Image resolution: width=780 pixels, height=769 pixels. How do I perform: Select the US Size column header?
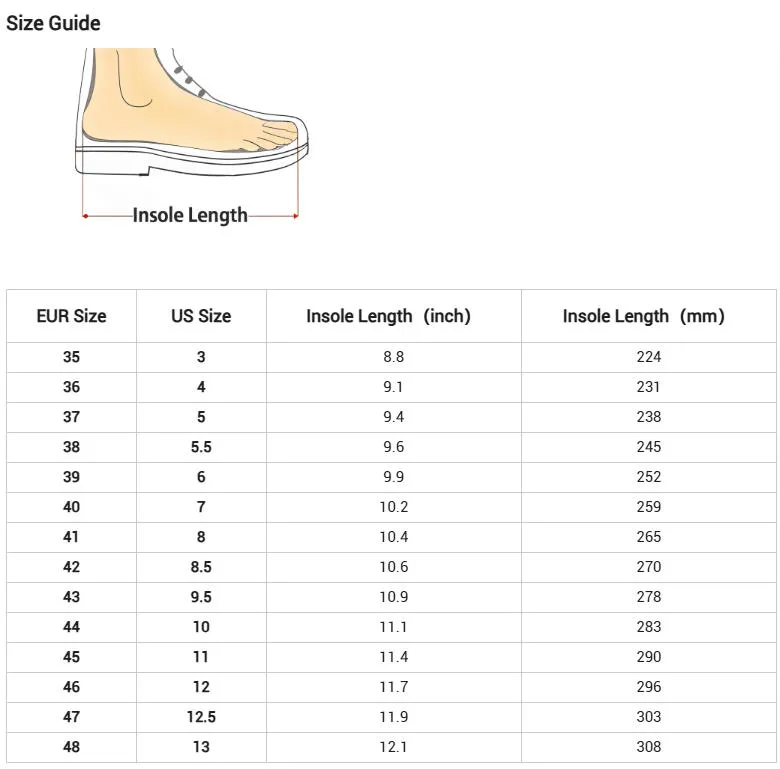pos(201,316)
